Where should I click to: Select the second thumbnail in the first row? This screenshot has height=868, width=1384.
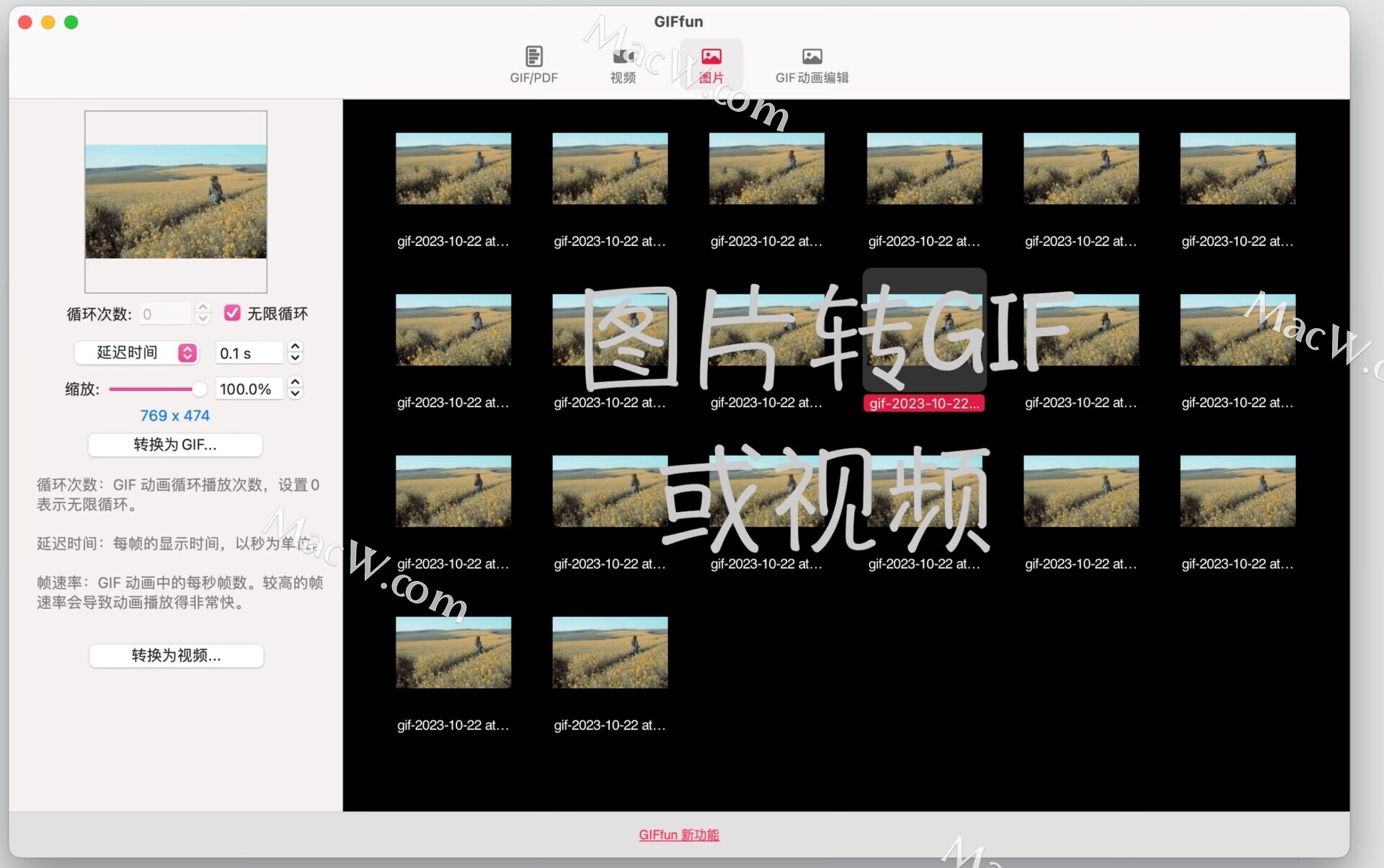(x=610, y=168)
